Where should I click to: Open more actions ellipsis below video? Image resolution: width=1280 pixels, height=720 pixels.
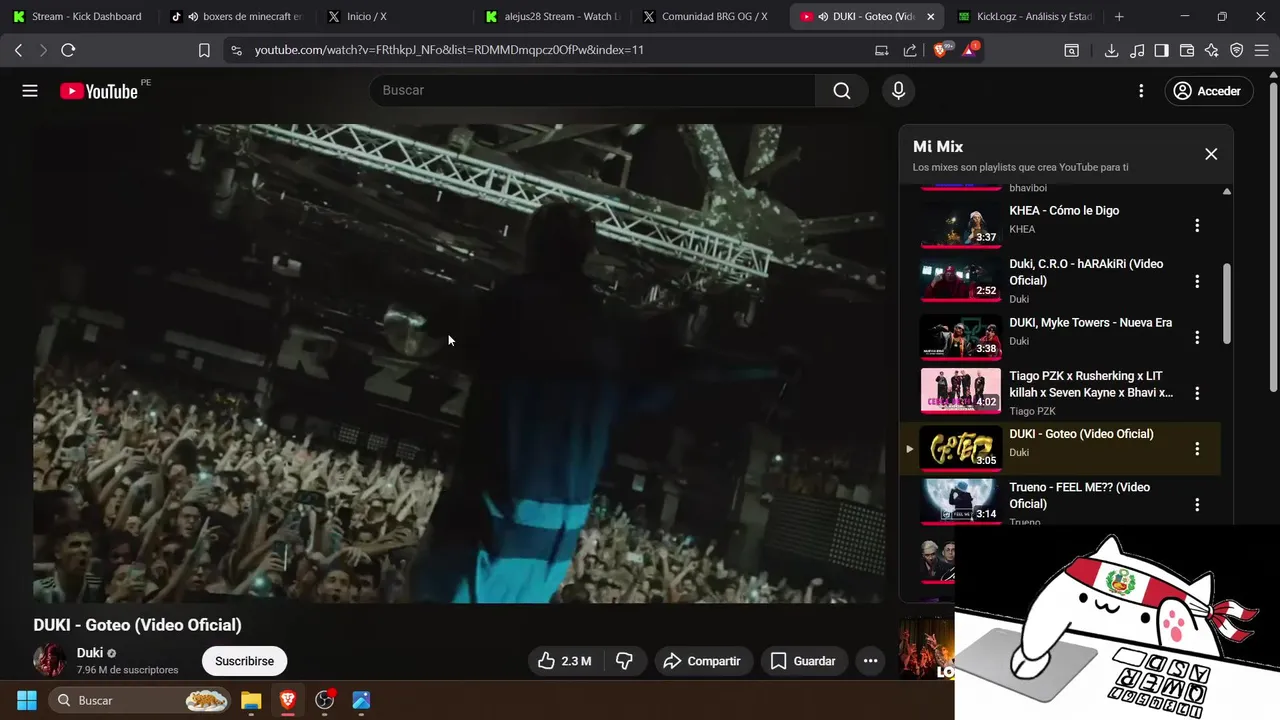point(870,661)
